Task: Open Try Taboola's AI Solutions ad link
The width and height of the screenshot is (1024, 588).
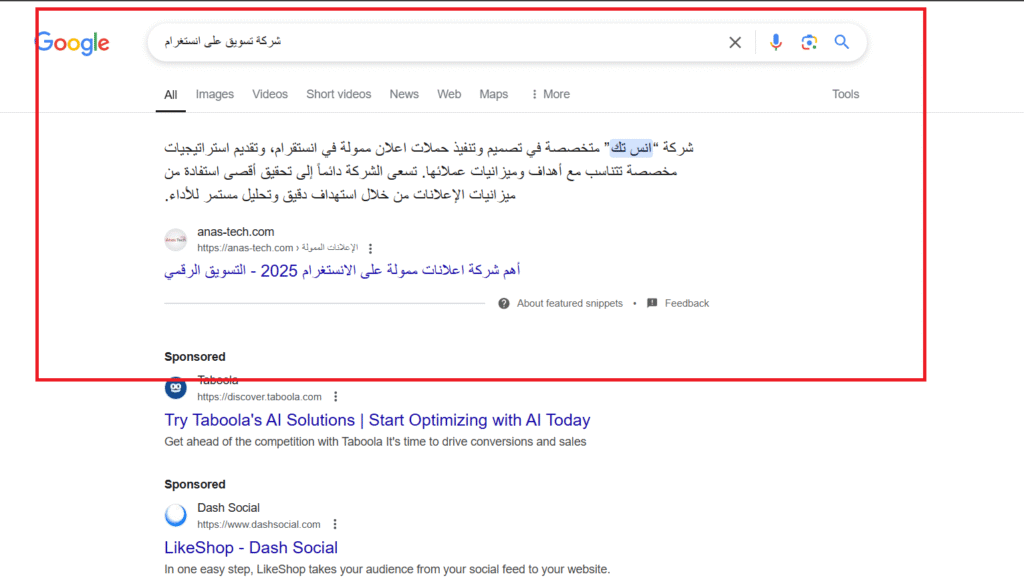Action: tap(377, 419)
